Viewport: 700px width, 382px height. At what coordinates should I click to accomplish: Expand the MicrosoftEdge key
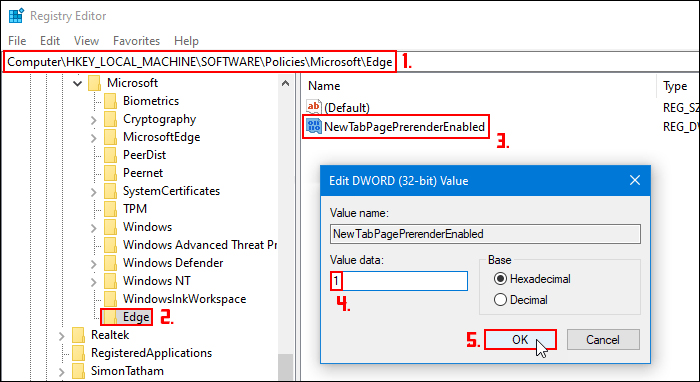pyautogui.click(x=93, y=137)
